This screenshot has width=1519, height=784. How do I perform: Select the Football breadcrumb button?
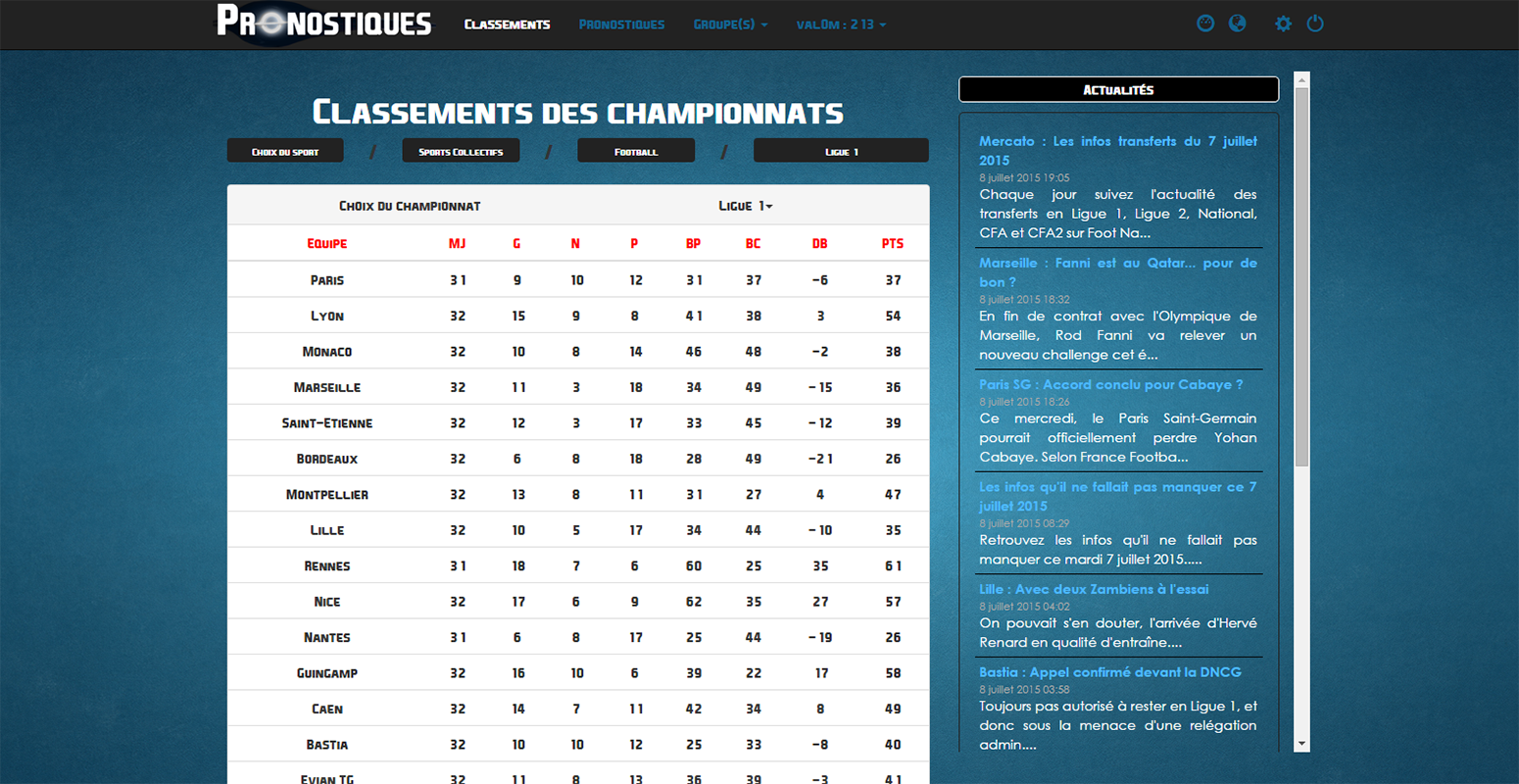(635, 150)
